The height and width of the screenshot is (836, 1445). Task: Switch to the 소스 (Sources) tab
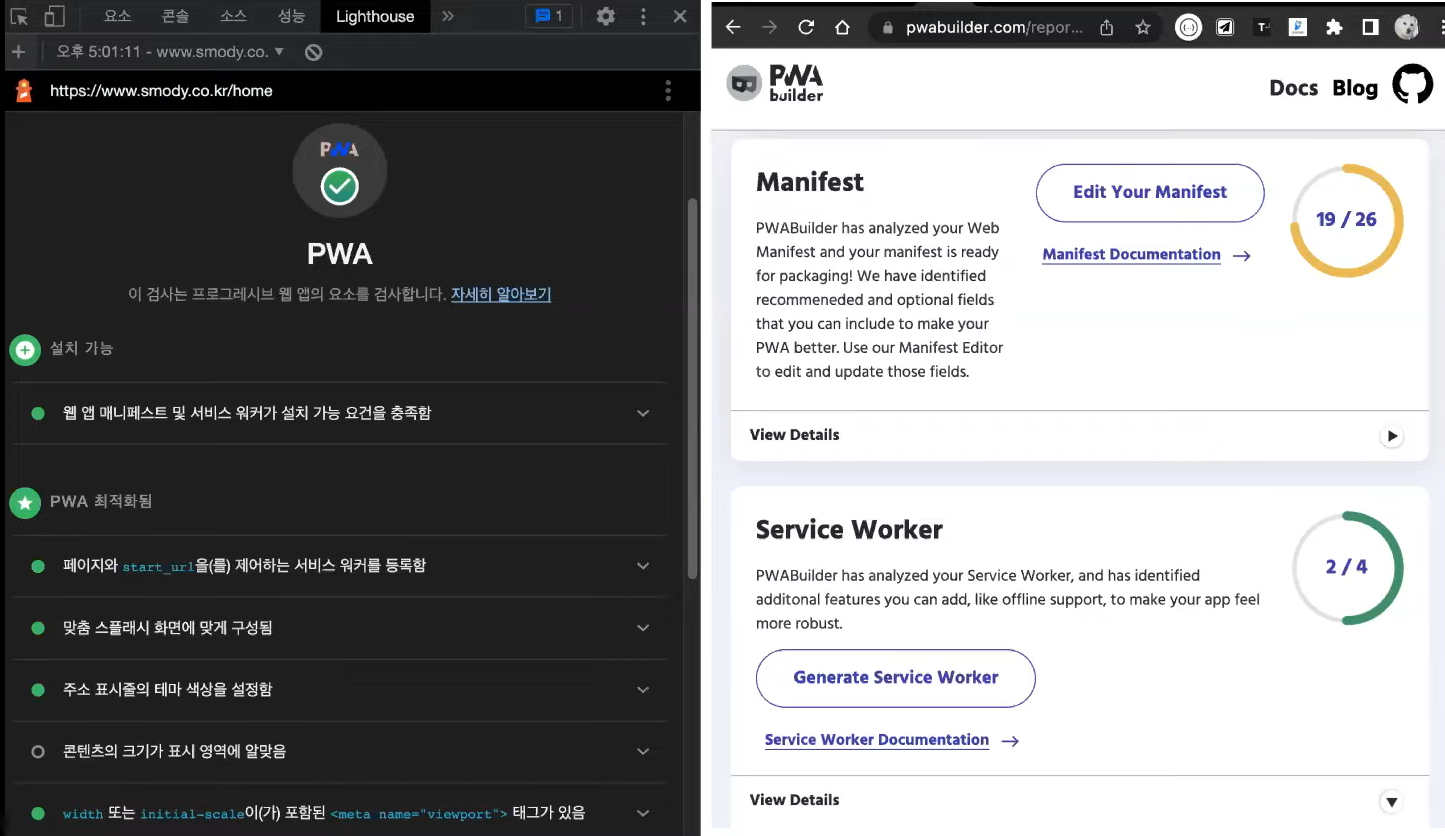(x=233, y=16)
